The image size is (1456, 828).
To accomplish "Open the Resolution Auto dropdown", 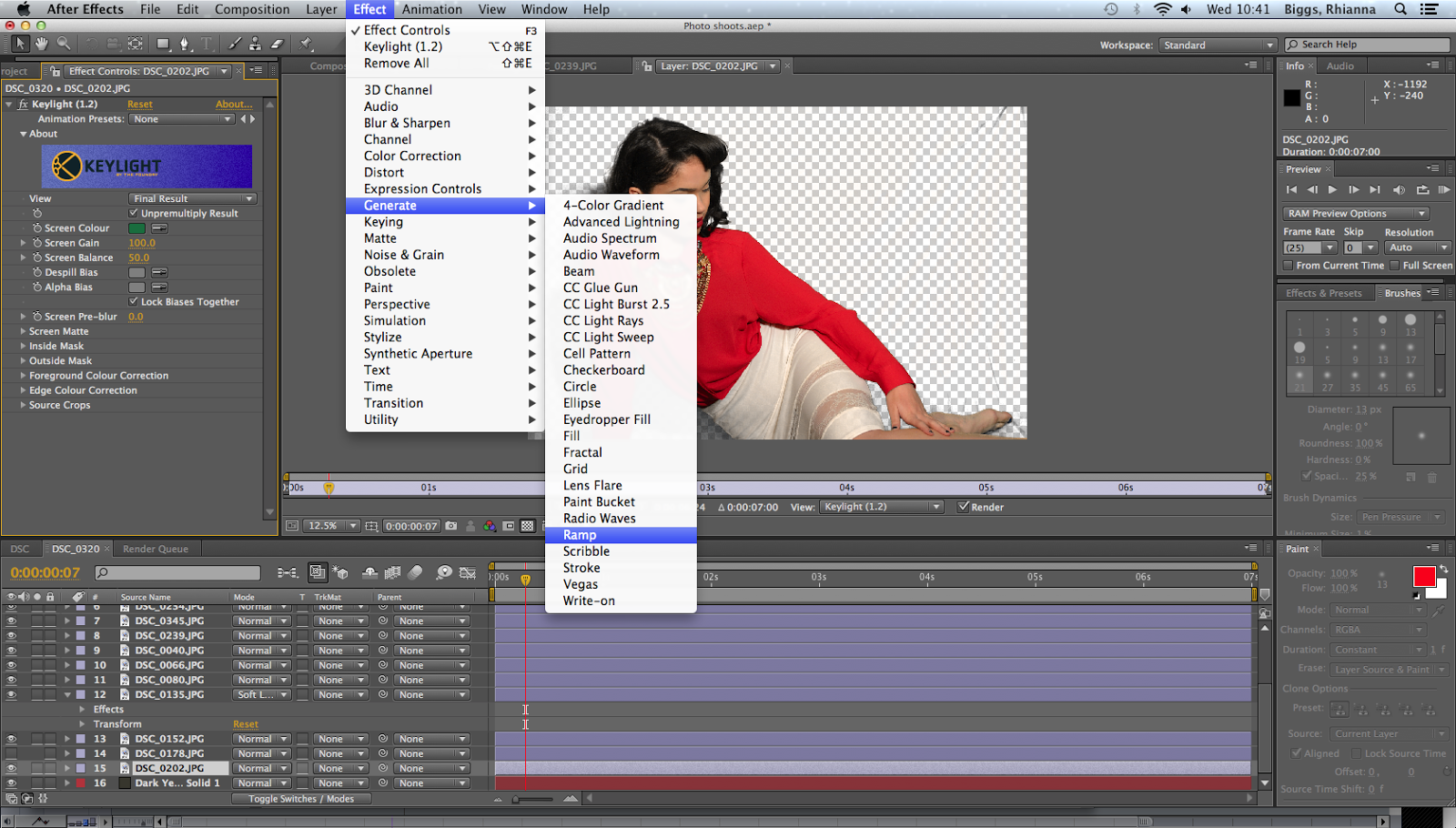I will (x=1418, y=247).
